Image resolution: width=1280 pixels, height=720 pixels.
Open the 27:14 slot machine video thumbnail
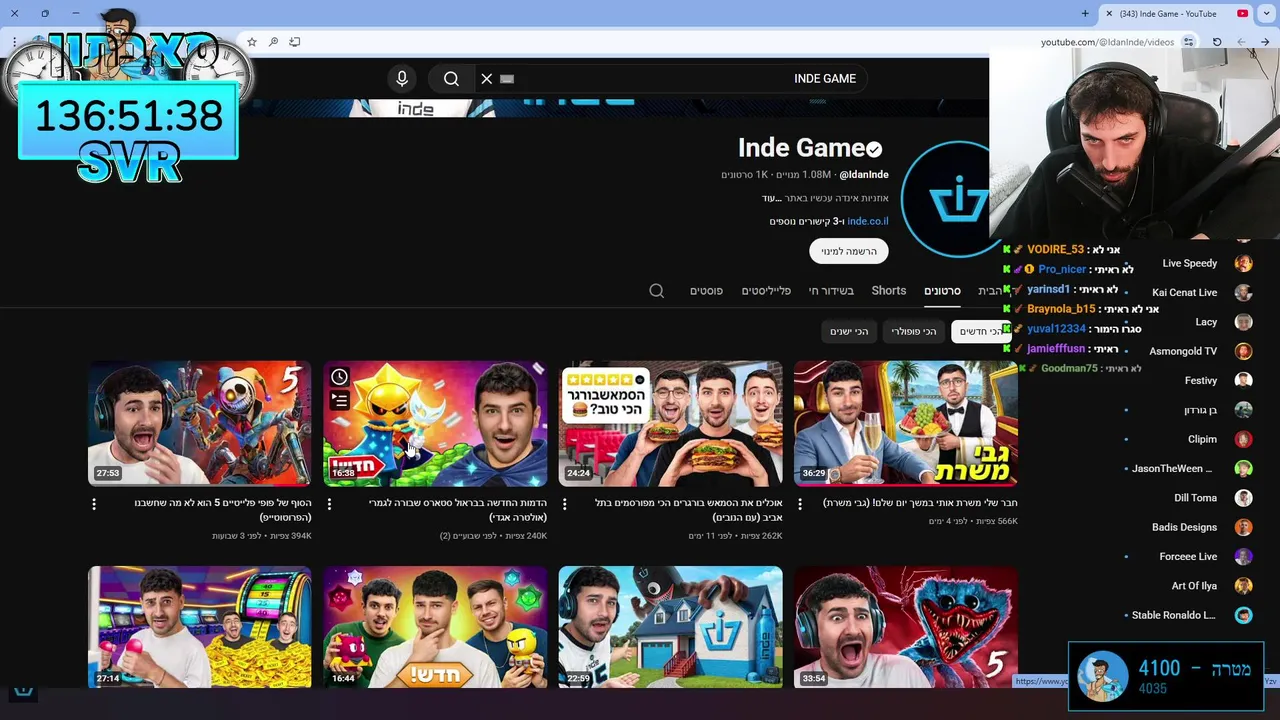tap(200, 627)
